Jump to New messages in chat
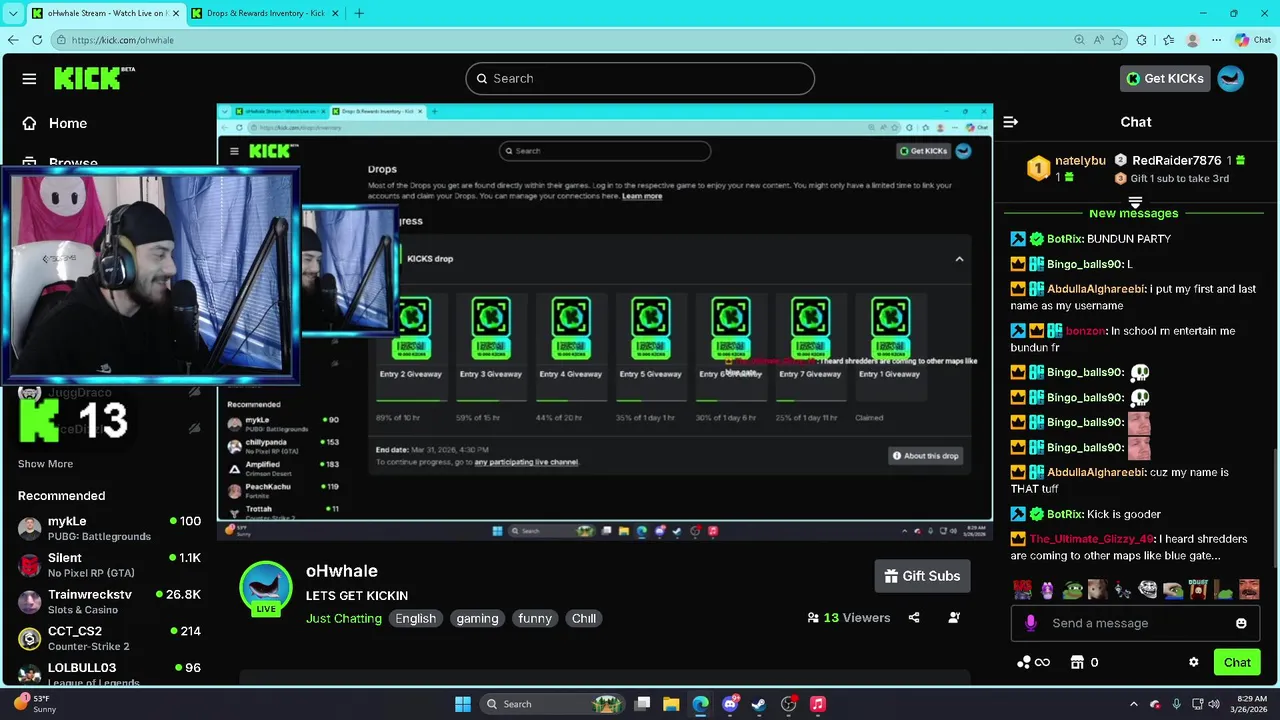This screenshot has height=720, width=1280. point(1133,213)
